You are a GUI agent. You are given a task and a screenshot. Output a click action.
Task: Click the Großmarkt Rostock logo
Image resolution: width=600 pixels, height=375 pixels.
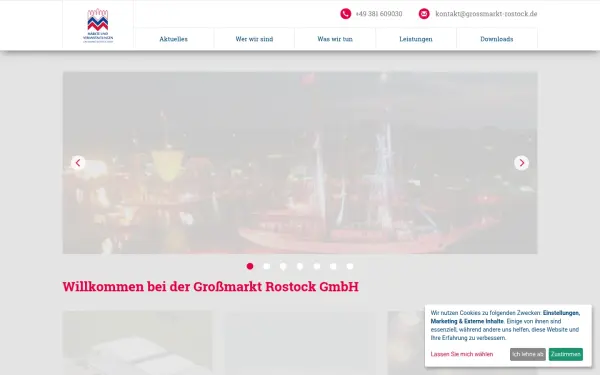point(98,25)
